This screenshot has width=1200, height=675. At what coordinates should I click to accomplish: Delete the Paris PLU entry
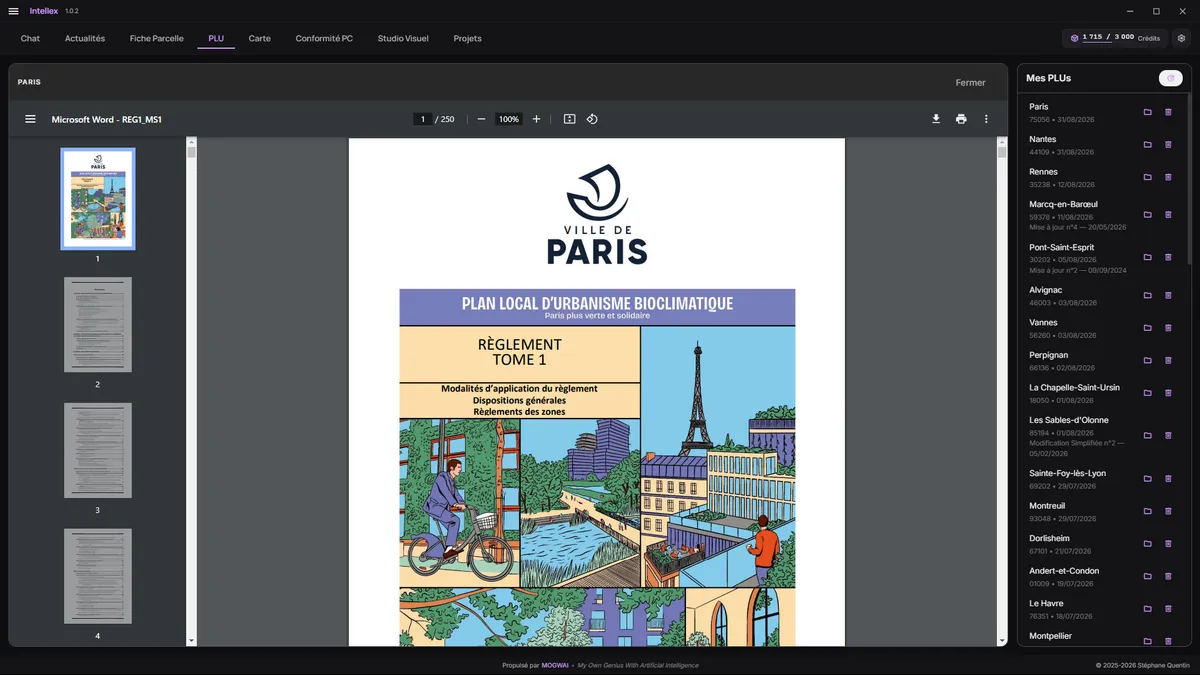(1168, 112)
